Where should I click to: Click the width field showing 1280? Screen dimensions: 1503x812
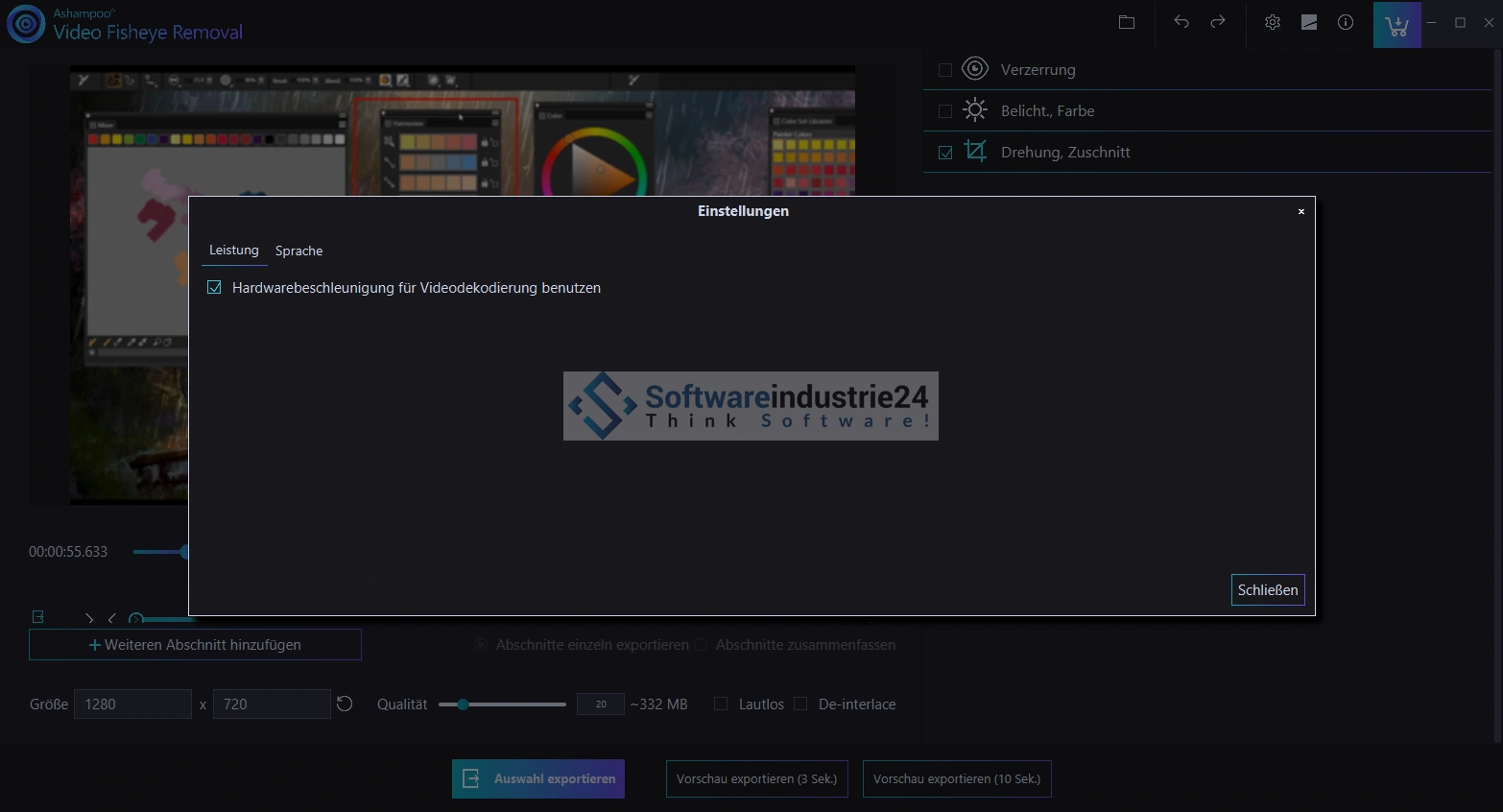point(132,705)
